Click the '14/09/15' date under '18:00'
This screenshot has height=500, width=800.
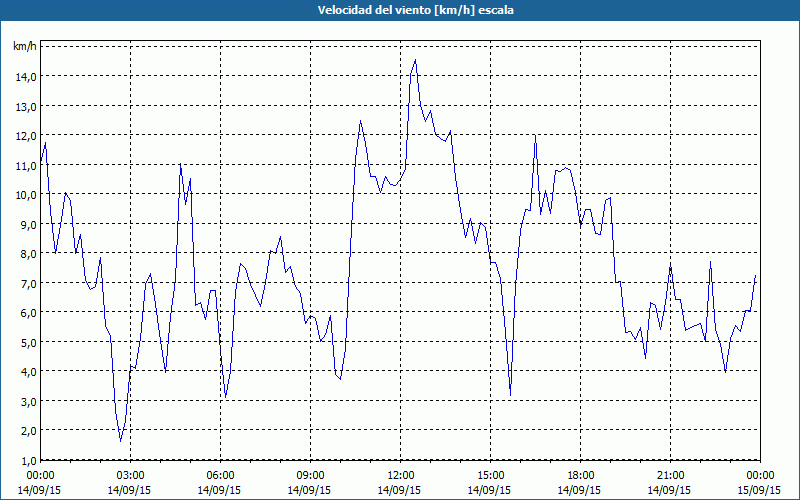[581, 490]
